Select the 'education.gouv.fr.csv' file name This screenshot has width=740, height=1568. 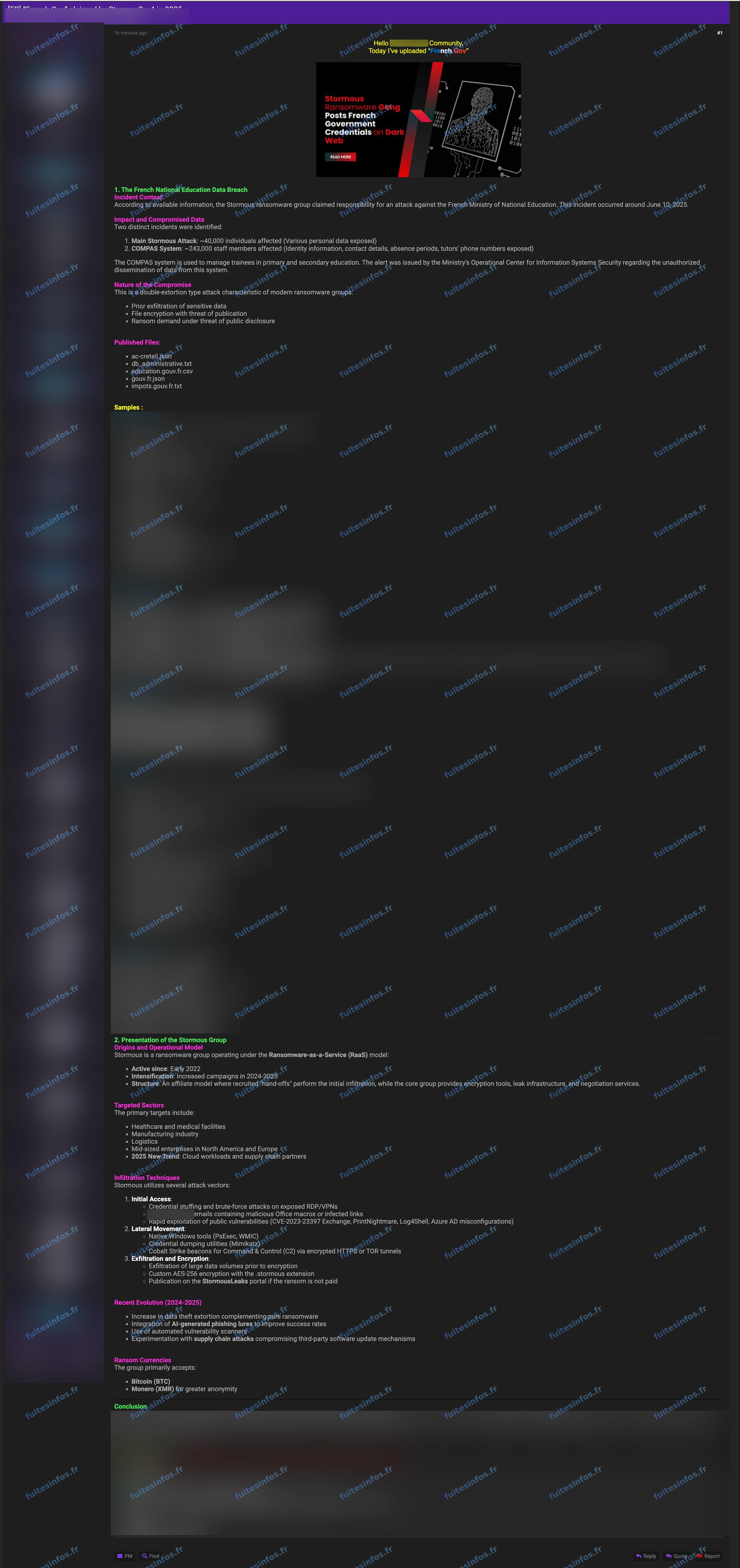click(x=162, y=371)
